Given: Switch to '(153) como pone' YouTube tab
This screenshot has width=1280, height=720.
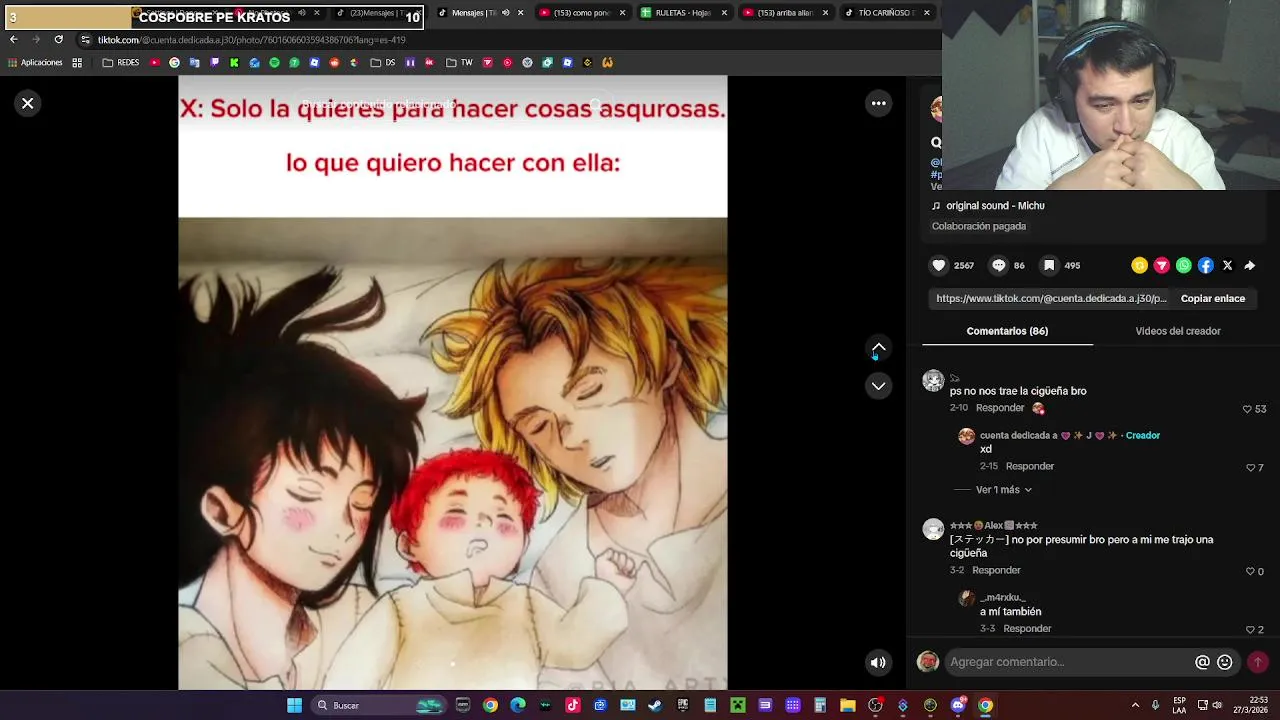Looking at the screenshot, I should tap(581, 13).
